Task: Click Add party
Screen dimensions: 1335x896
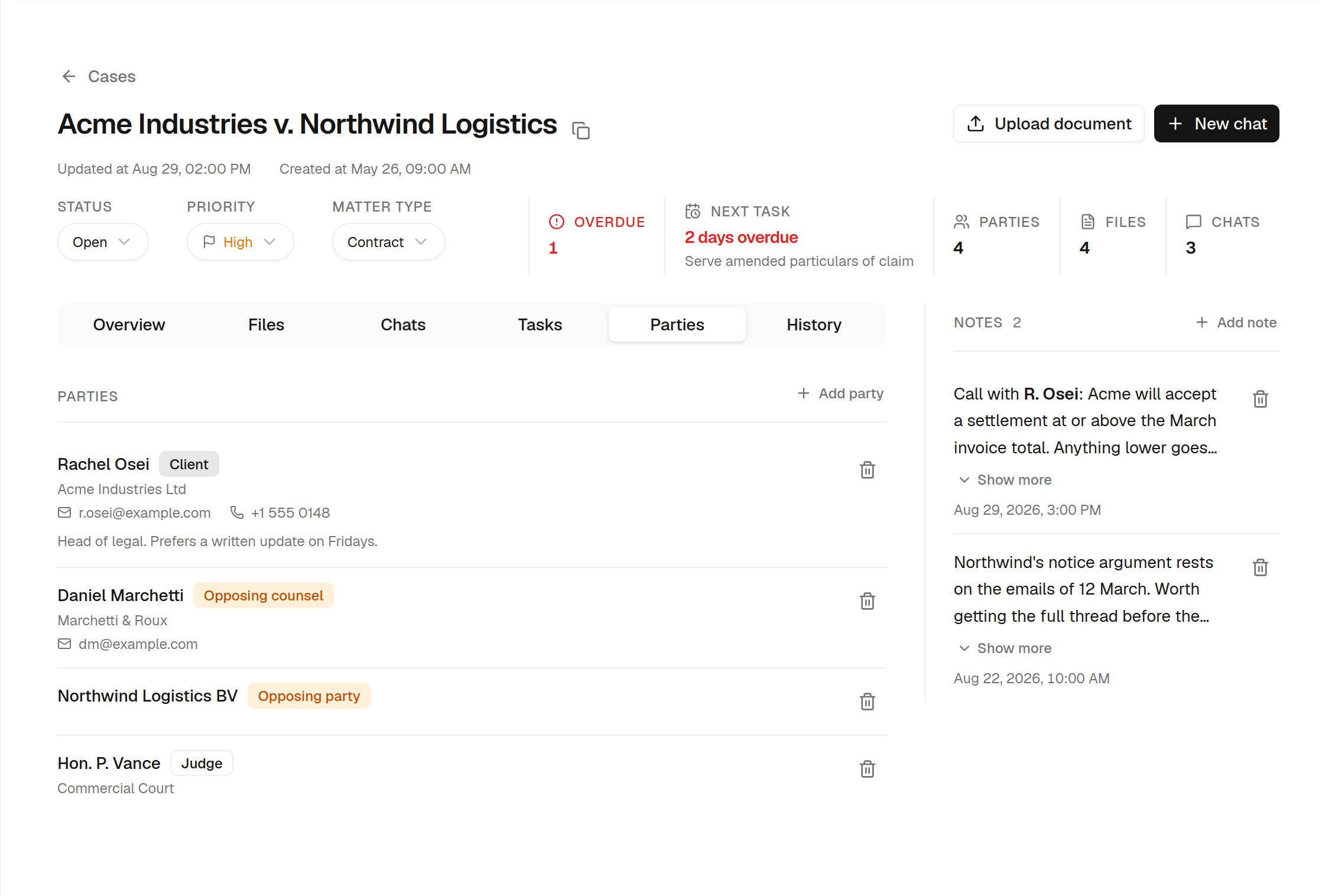Action: [840, 393]
